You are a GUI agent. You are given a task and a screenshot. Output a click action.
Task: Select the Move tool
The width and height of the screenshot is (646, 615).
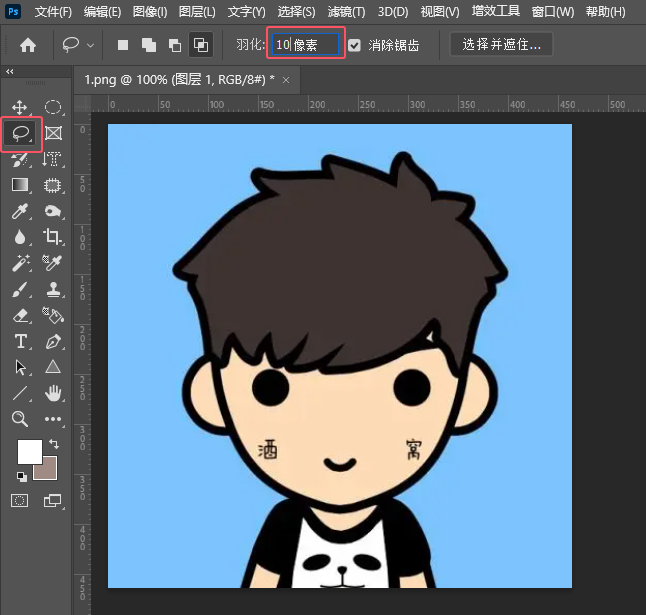point(19,108)
